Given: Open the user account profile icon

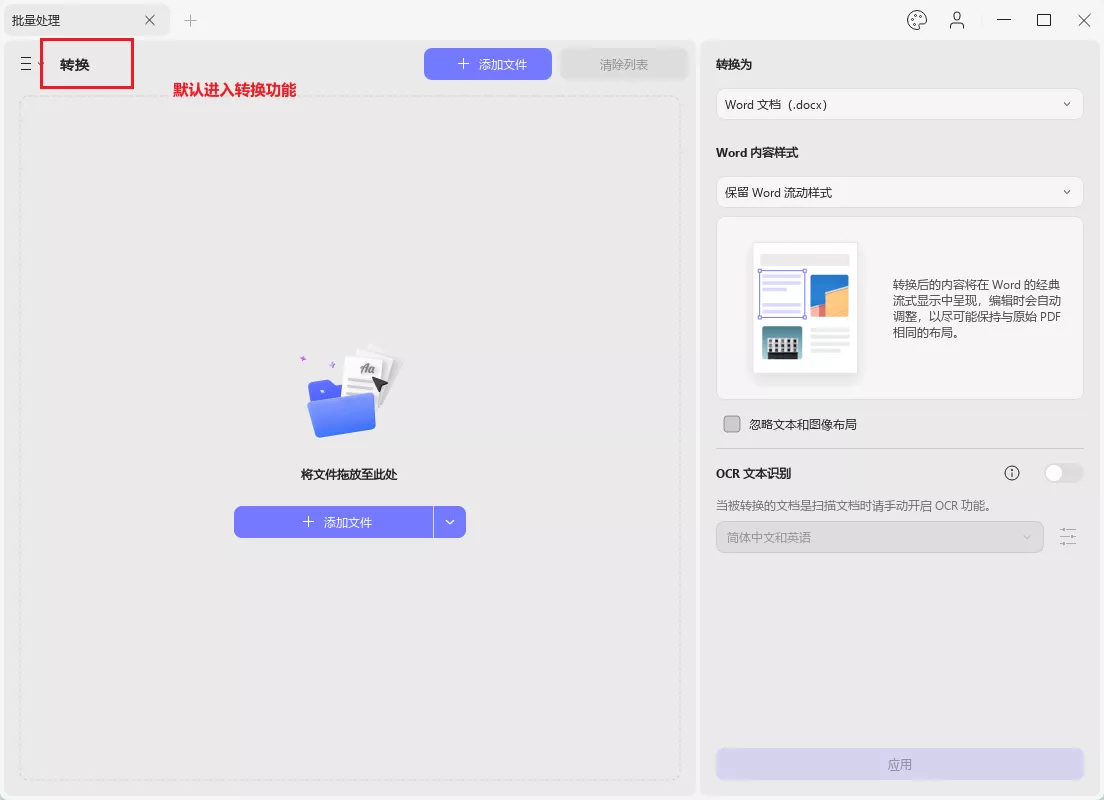Looking at the screenshot, I should (957, 20).
